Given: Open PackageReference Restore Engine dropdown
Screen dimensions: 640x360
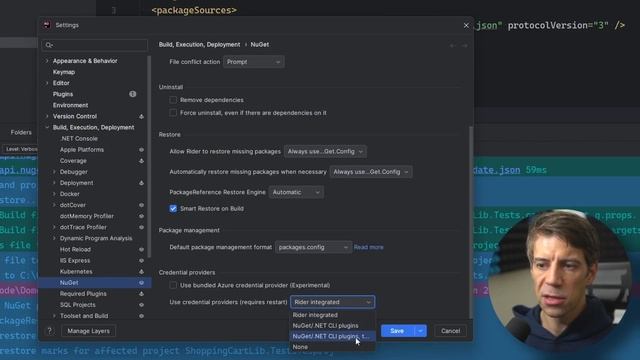Looking at the screenshot, I should tap(296, 192).
